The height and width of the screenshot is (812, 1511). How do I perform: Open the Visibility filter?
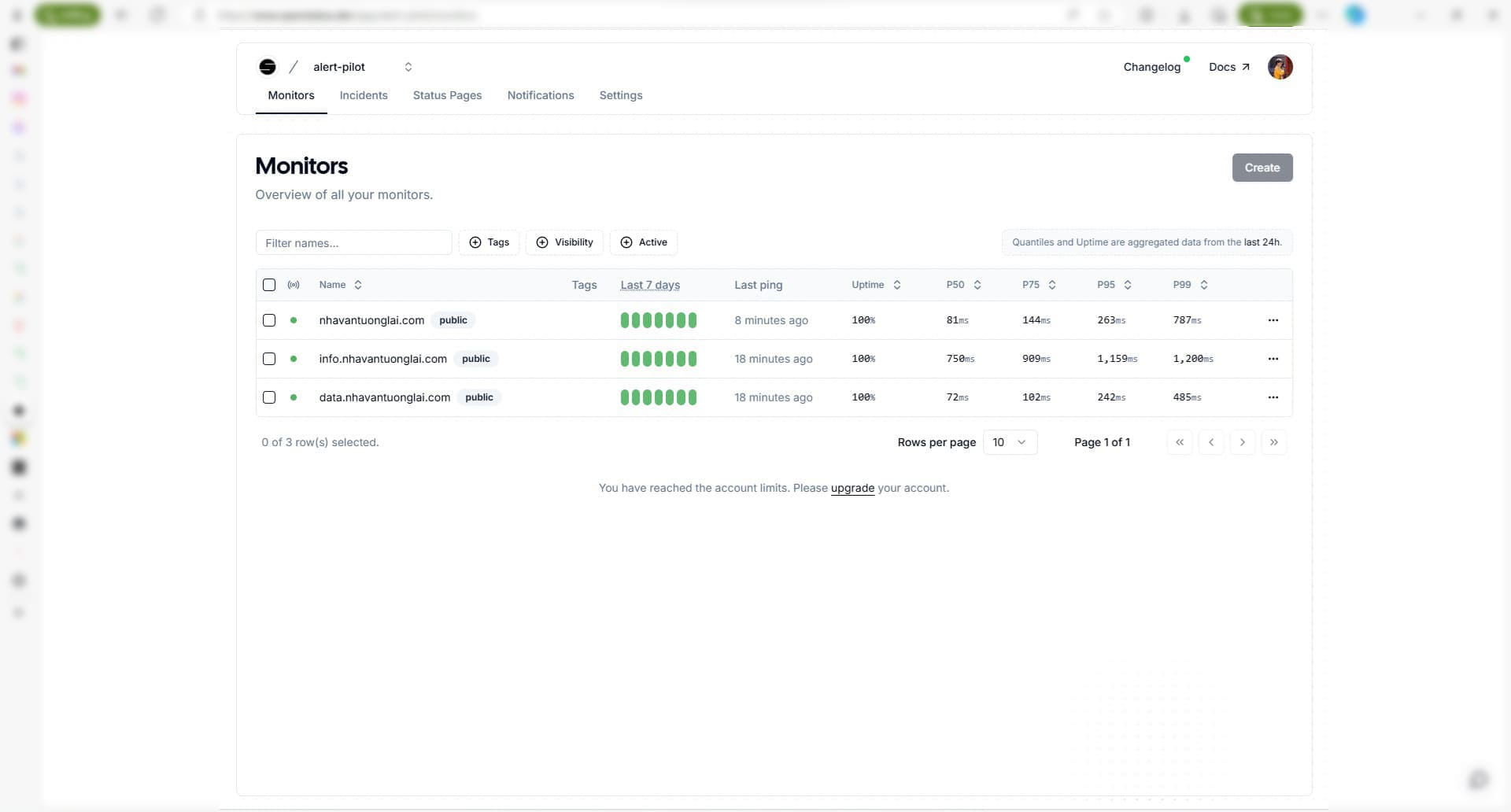pyautogui.click(x=564, y=242)
